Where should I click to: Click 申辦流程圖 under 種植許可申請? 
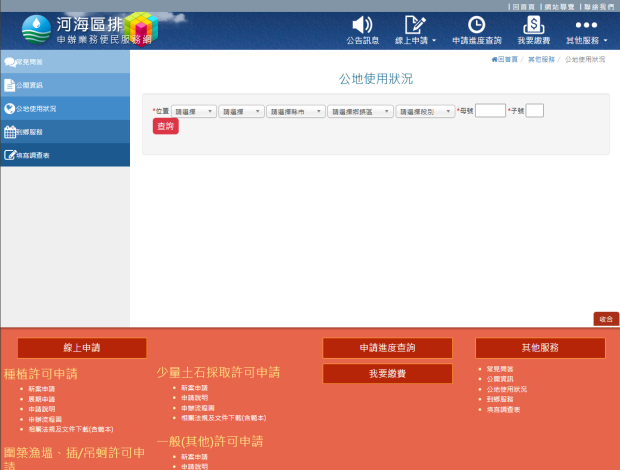45,419
